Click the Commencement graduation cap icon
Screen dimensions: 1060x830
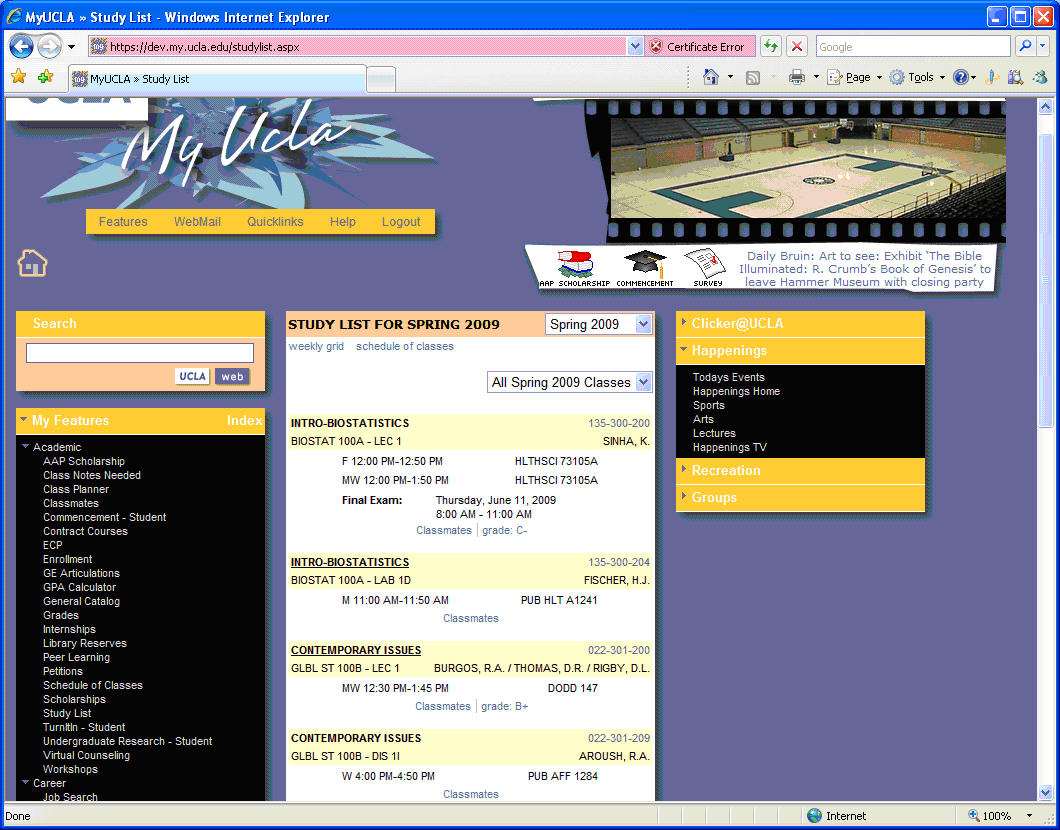[644, 264]
